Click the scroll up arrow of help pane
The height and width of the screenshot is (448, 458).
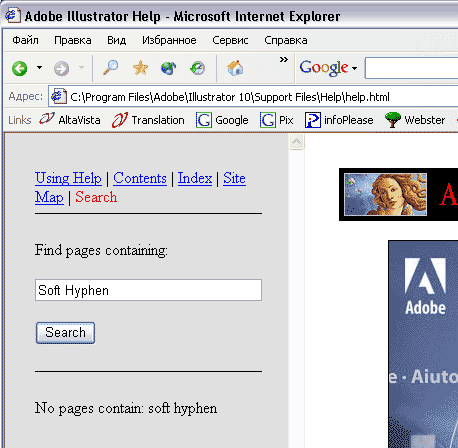click(x=296, y=142)
